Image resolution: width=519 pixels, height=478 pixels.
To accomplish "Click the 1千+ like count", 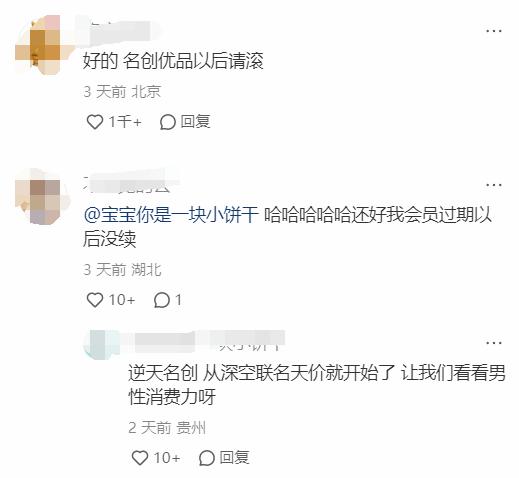I will point(125,122).
